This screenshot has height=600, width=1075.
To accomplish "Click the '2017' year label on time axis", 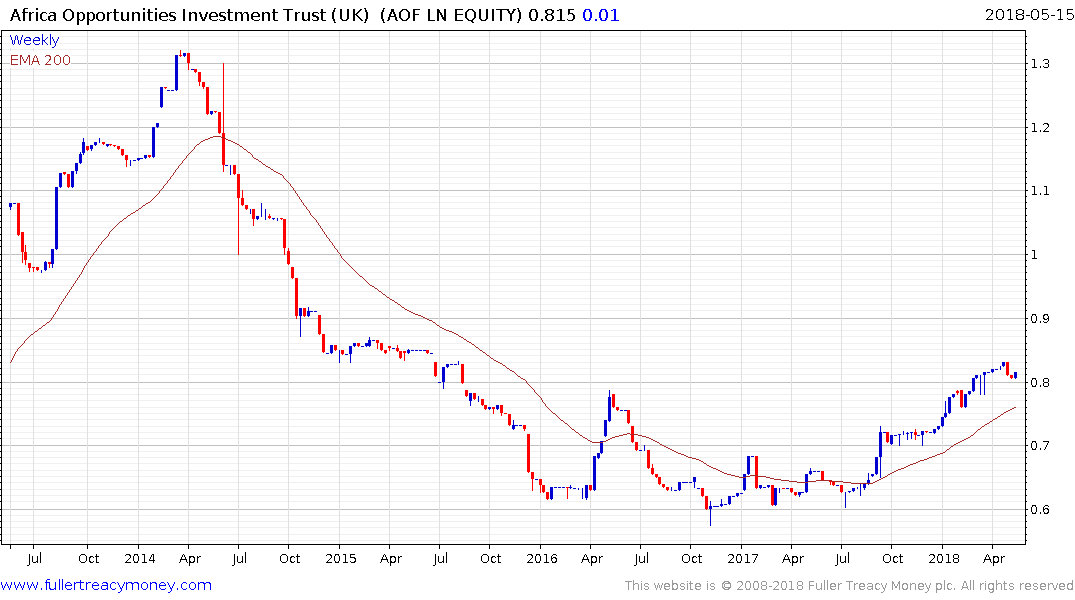I will pos(742,558).
